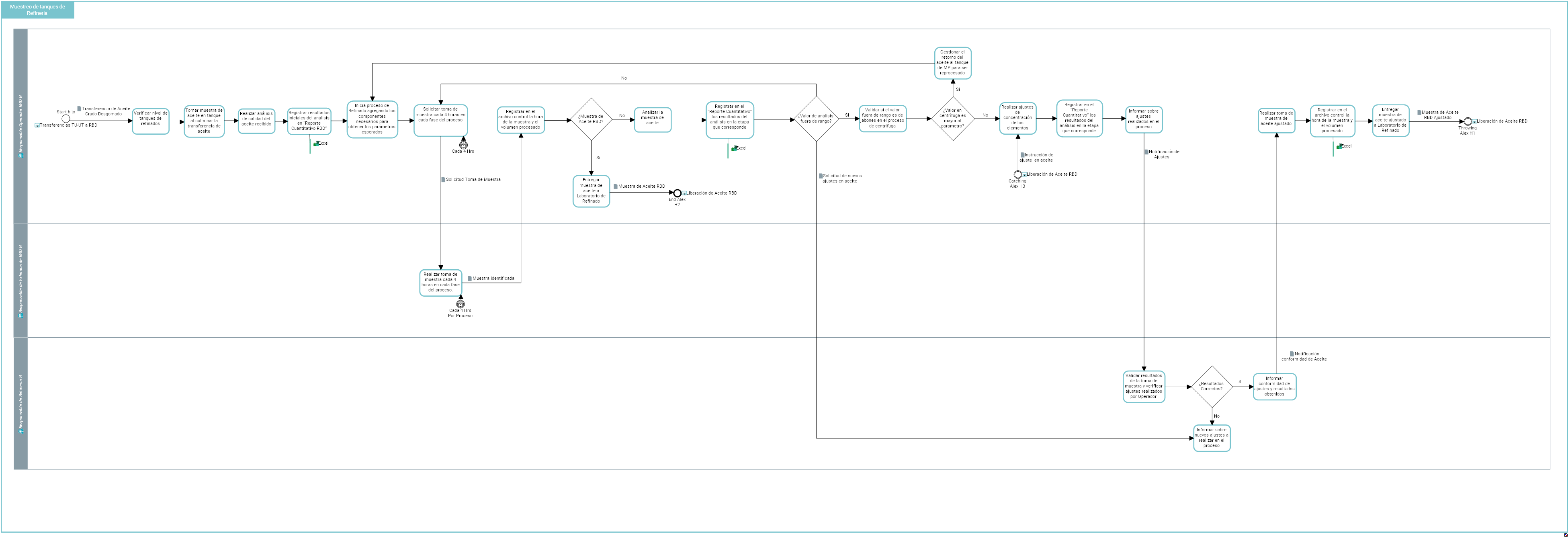Select 'Realizar toma de muestra de aceite ajustado' task
The height and width of the screenshot is (537, 1568).
[x=1276, y=120]
